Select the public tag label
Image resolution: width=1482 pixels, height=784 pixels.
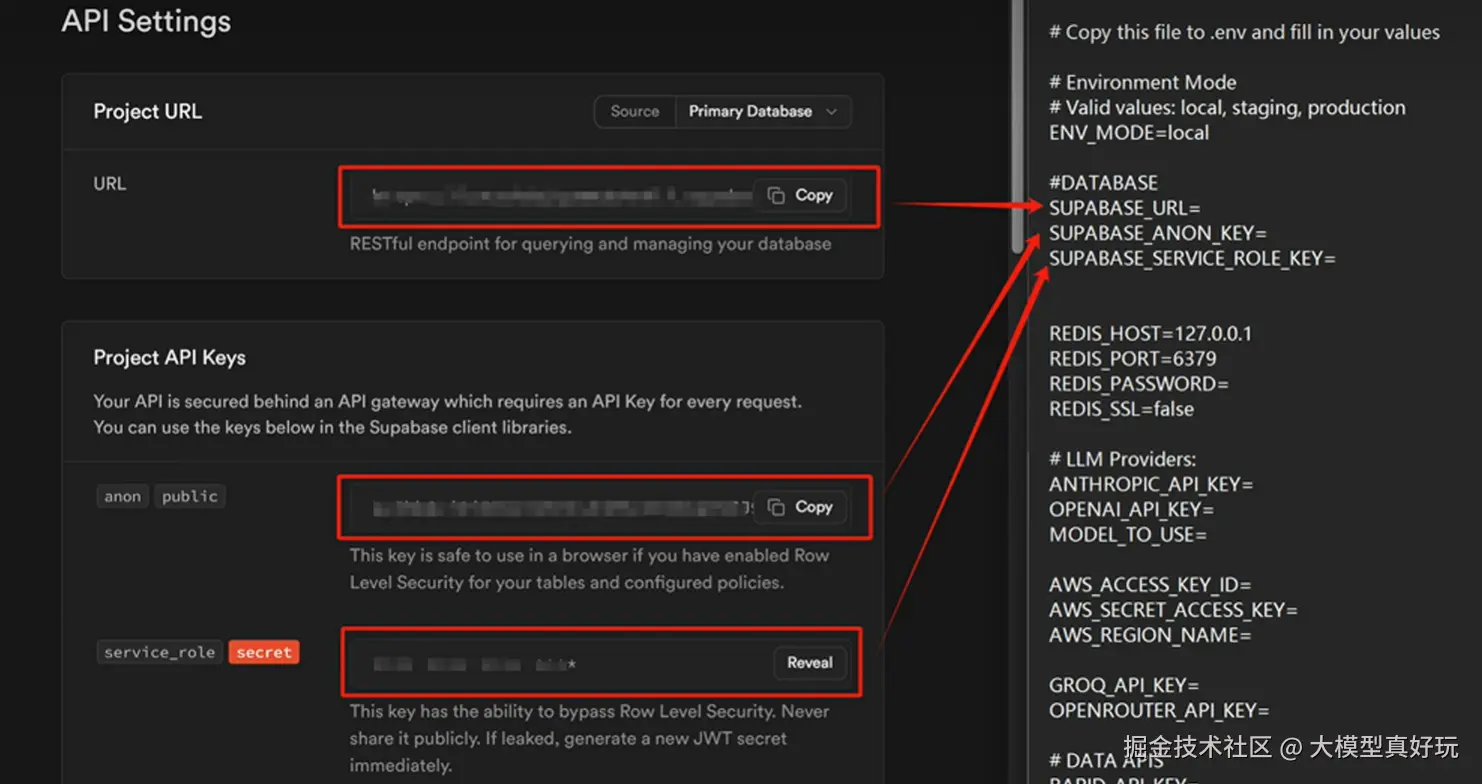[190, 496]
